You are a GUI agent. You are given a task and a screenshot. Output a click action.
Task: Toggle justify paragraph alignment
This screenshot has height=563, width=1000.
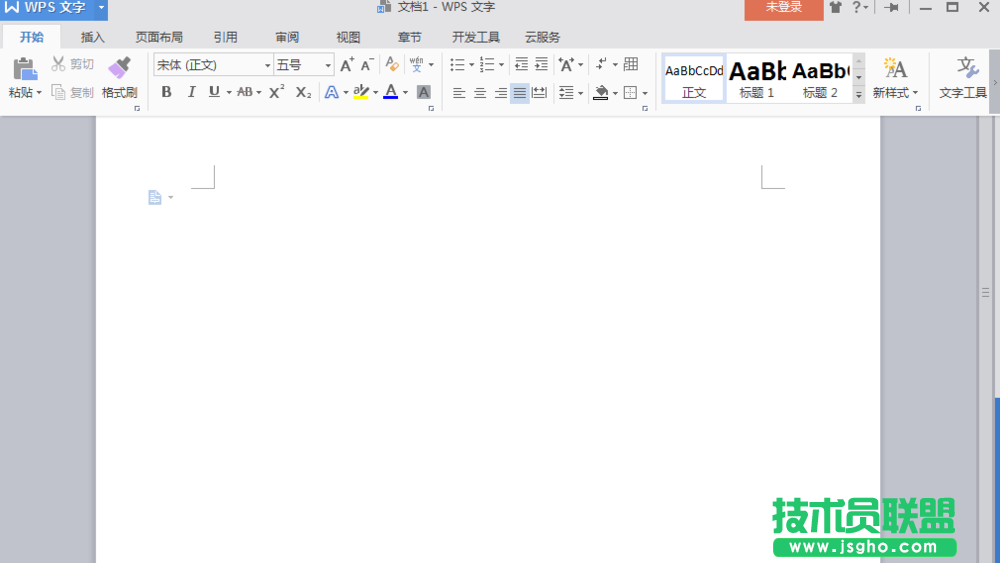pyautogui.click(x=519, y=93)
